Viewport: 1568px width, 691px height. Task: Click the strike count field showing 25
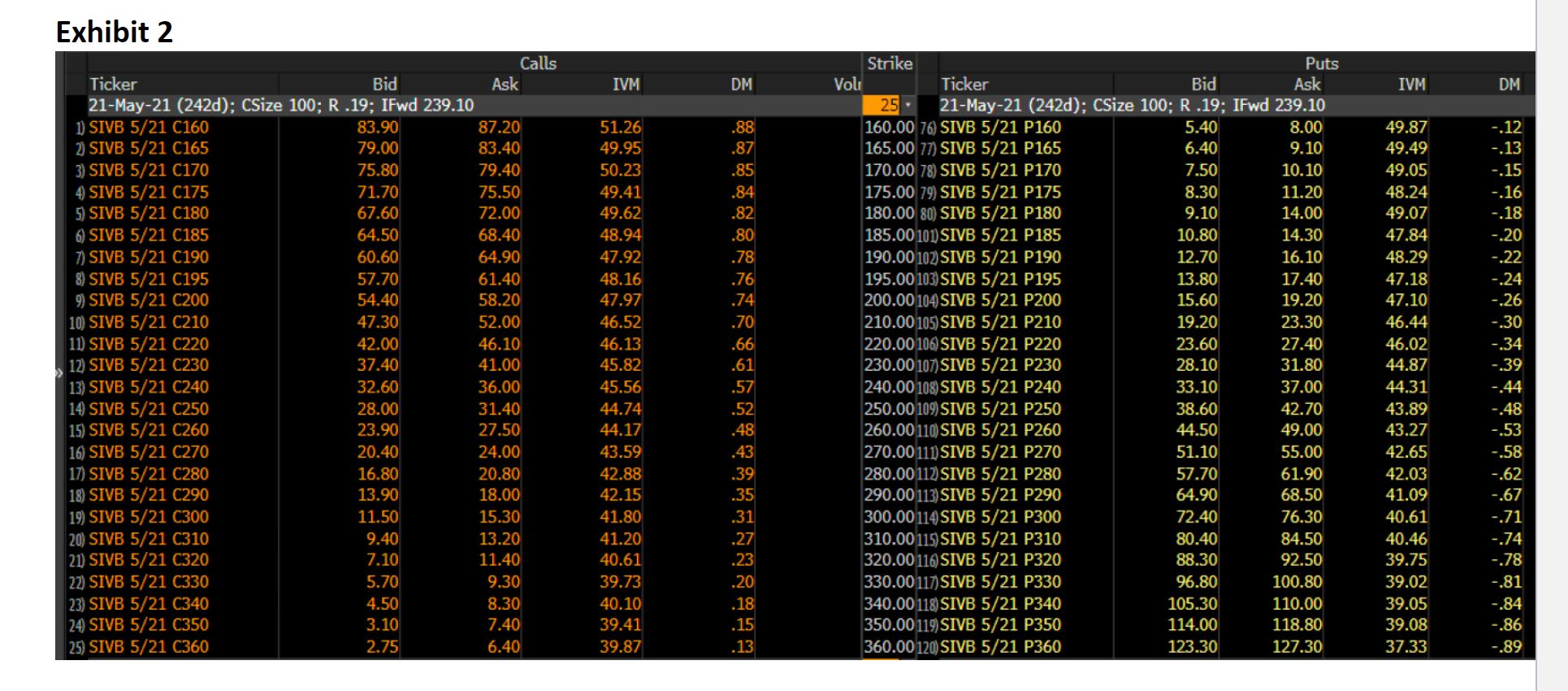pos(882,105)
